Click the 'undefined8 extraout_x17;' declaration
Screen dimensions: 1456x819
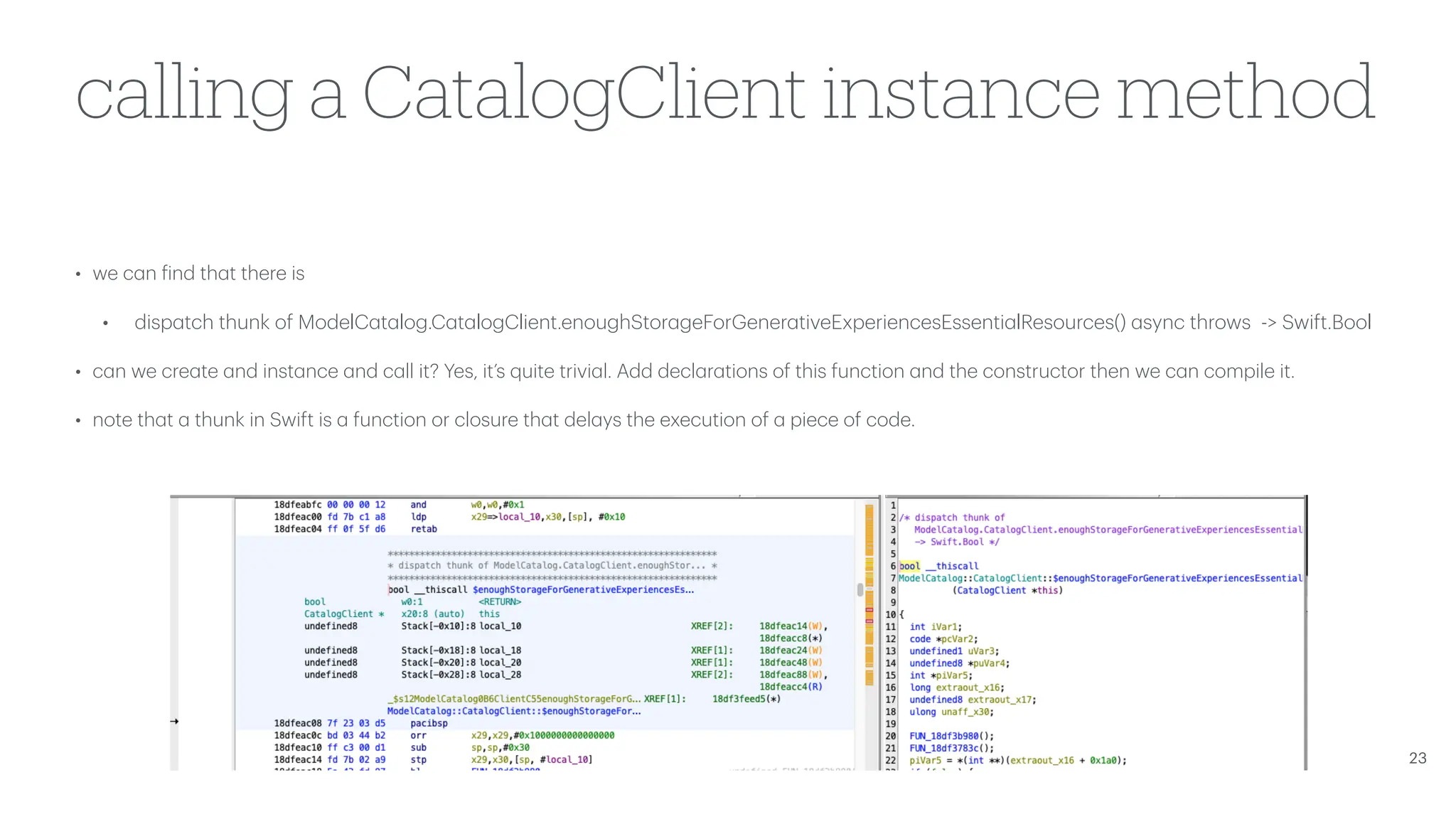(x=973, y=700)
